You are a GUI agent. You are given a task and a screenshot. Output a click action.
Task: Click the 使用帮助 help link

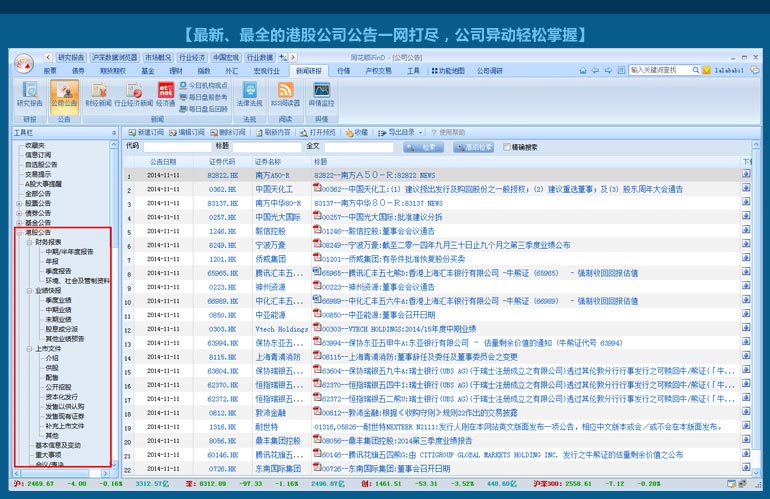[448, 133]
